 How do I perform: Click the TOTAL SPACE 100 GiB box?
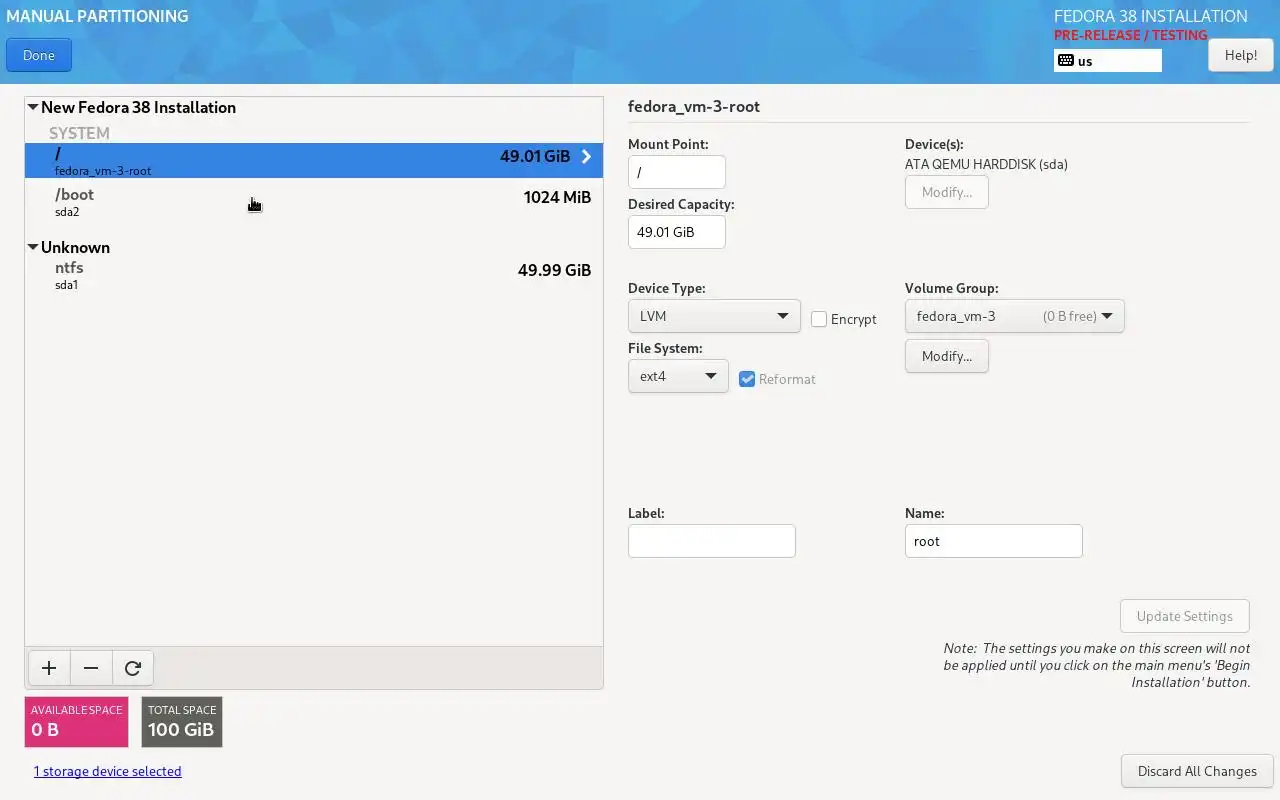click(x=182, y=722)
